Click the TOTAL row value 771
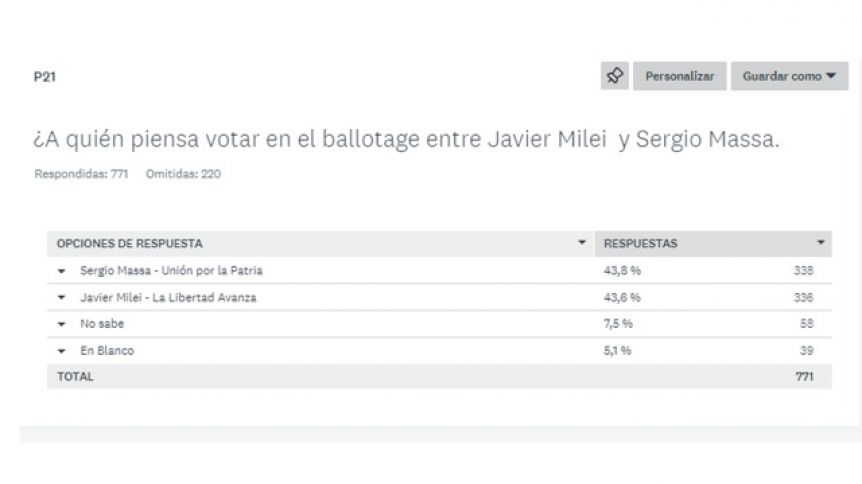Image resolution: width=862 pixels, height=484 pixels. coord(804,377)
